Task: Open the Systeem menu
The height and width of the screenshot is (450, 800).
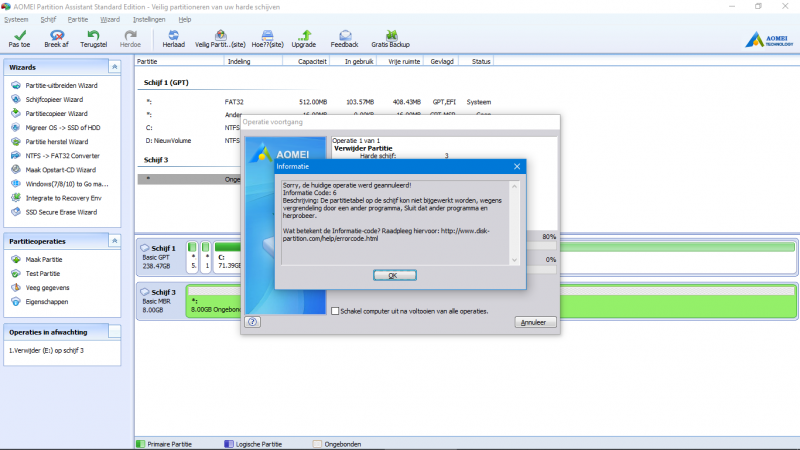Action: (x=16, y=19)
